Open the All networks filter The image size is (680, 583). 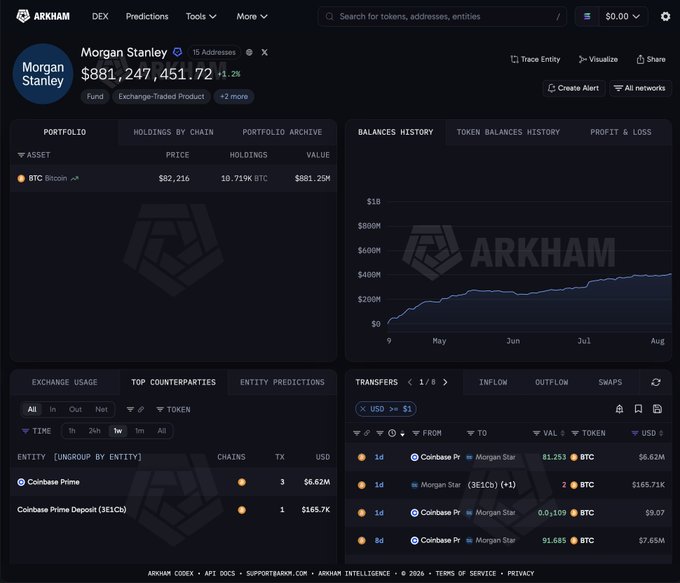tap(640, 88)
